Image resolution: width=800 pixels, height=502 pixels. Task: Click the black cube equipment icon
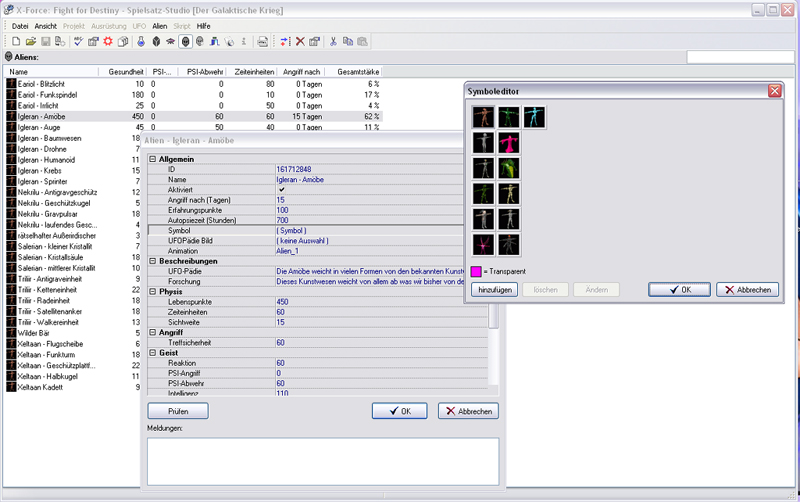point(156,41)
